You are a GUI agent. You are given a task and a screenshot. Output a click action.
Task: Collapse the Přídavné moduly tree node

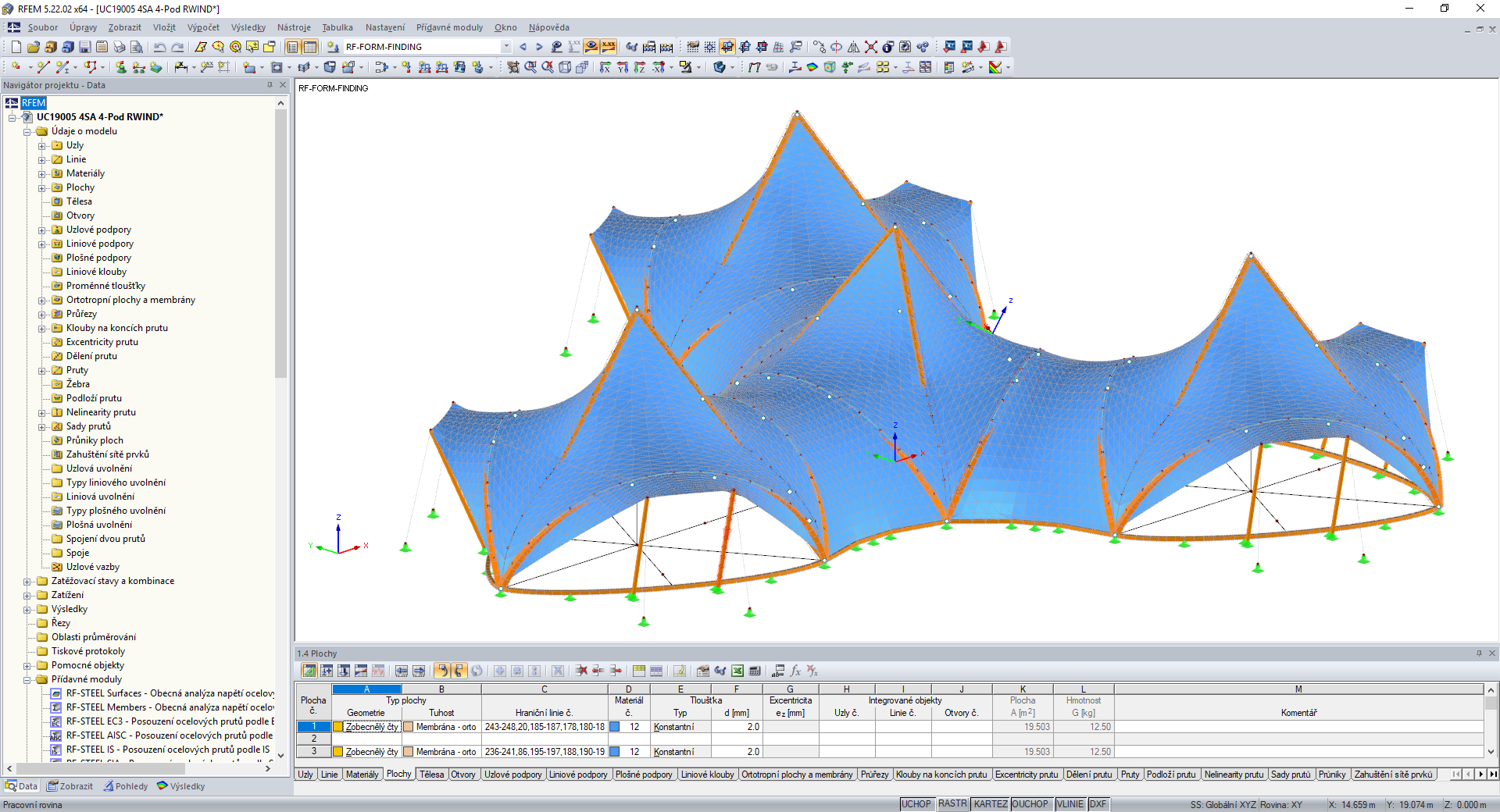(27, 679)
